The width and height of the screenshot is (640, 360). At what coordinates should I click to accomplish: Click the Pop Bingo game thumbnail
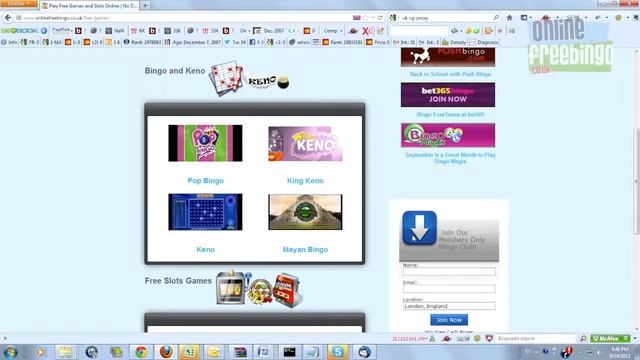205,143
